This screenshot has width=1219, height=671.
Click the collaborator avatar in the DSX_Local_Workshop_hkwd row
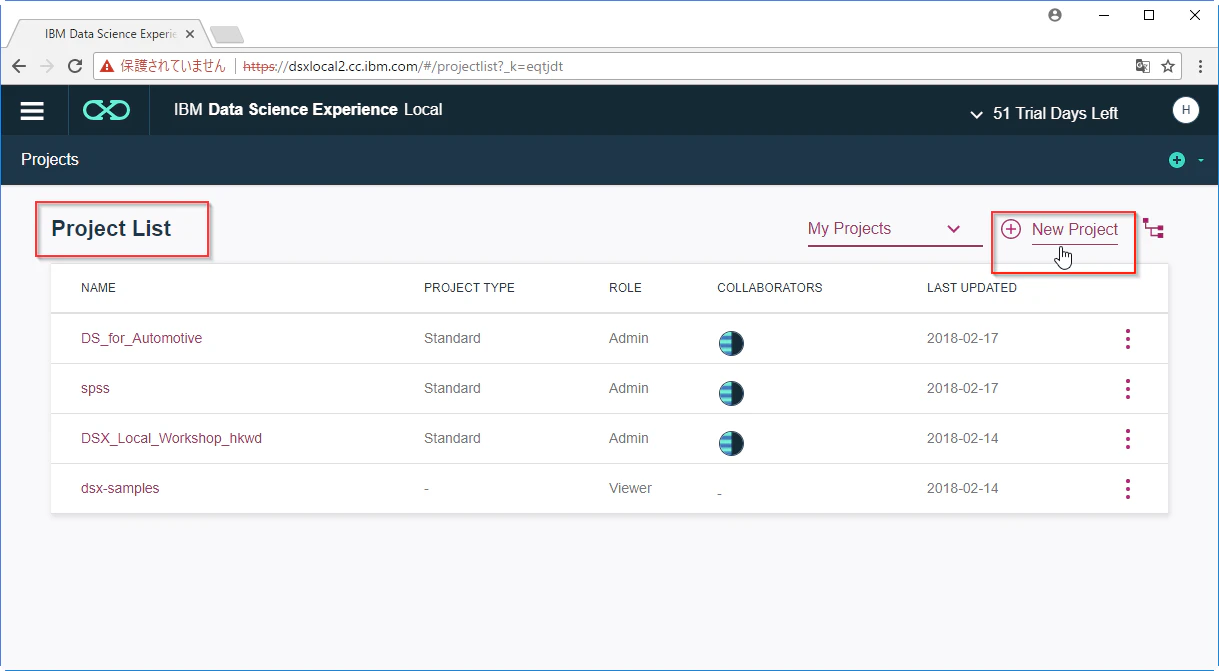[731, 443]
